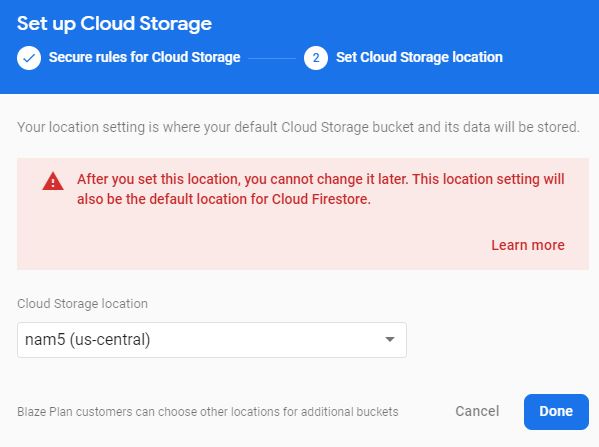599x447 pixels.
Task: Click the Set up Cloud Storage title
Action: coord(114,24)
